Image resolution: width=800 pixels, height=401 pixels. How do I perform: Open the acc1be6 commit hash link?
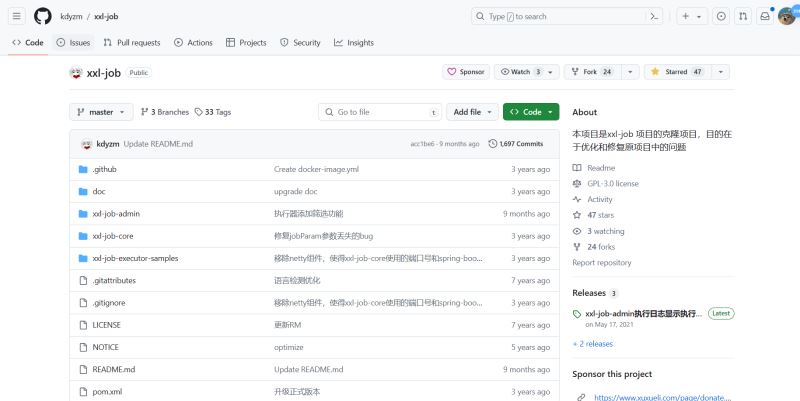coord(422,144)
